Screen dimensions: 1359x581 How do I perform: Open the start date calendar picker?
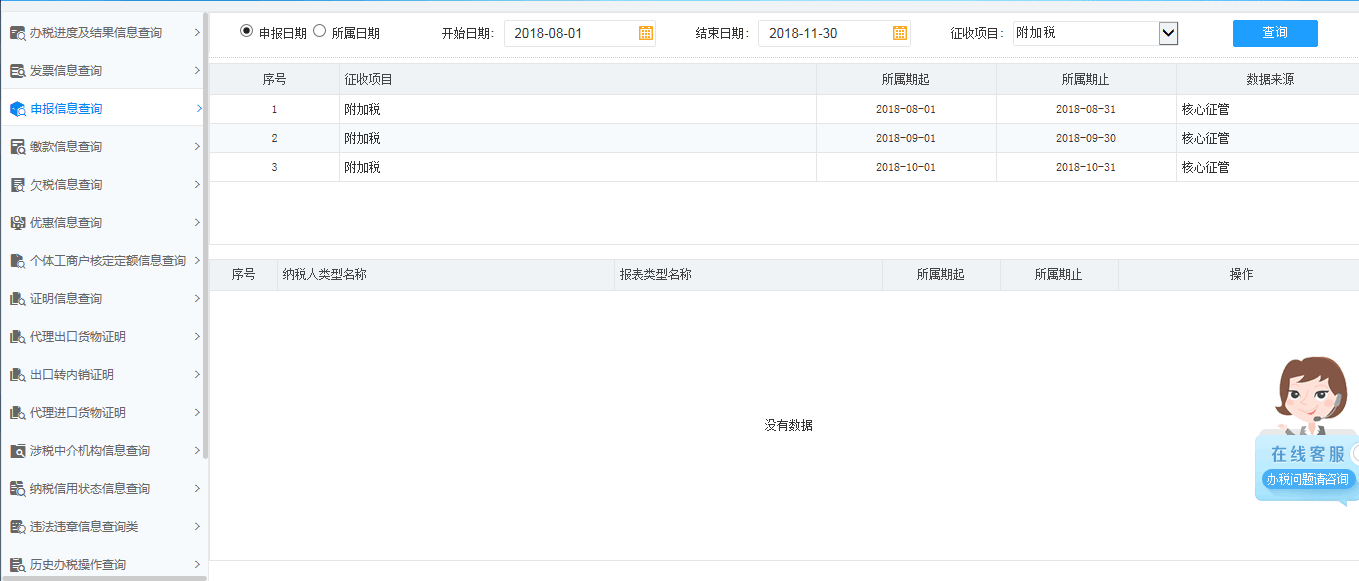pos(647,32)
